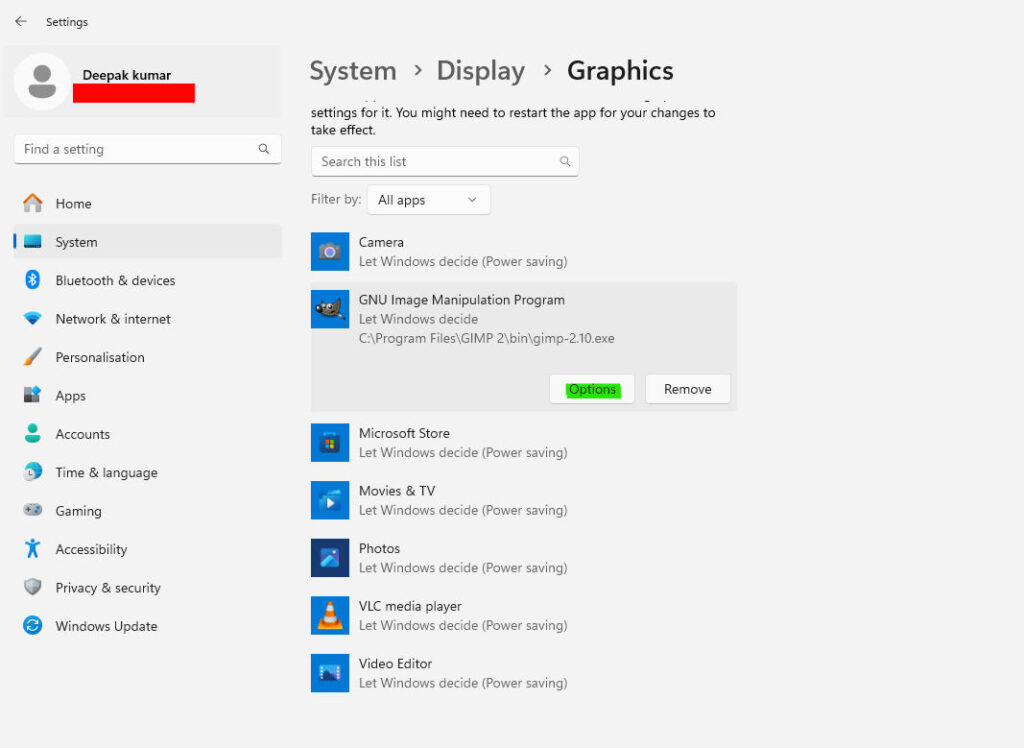
Task: Remove GNU Image Manipulation Program from list
Action: [x=687, y=389]
